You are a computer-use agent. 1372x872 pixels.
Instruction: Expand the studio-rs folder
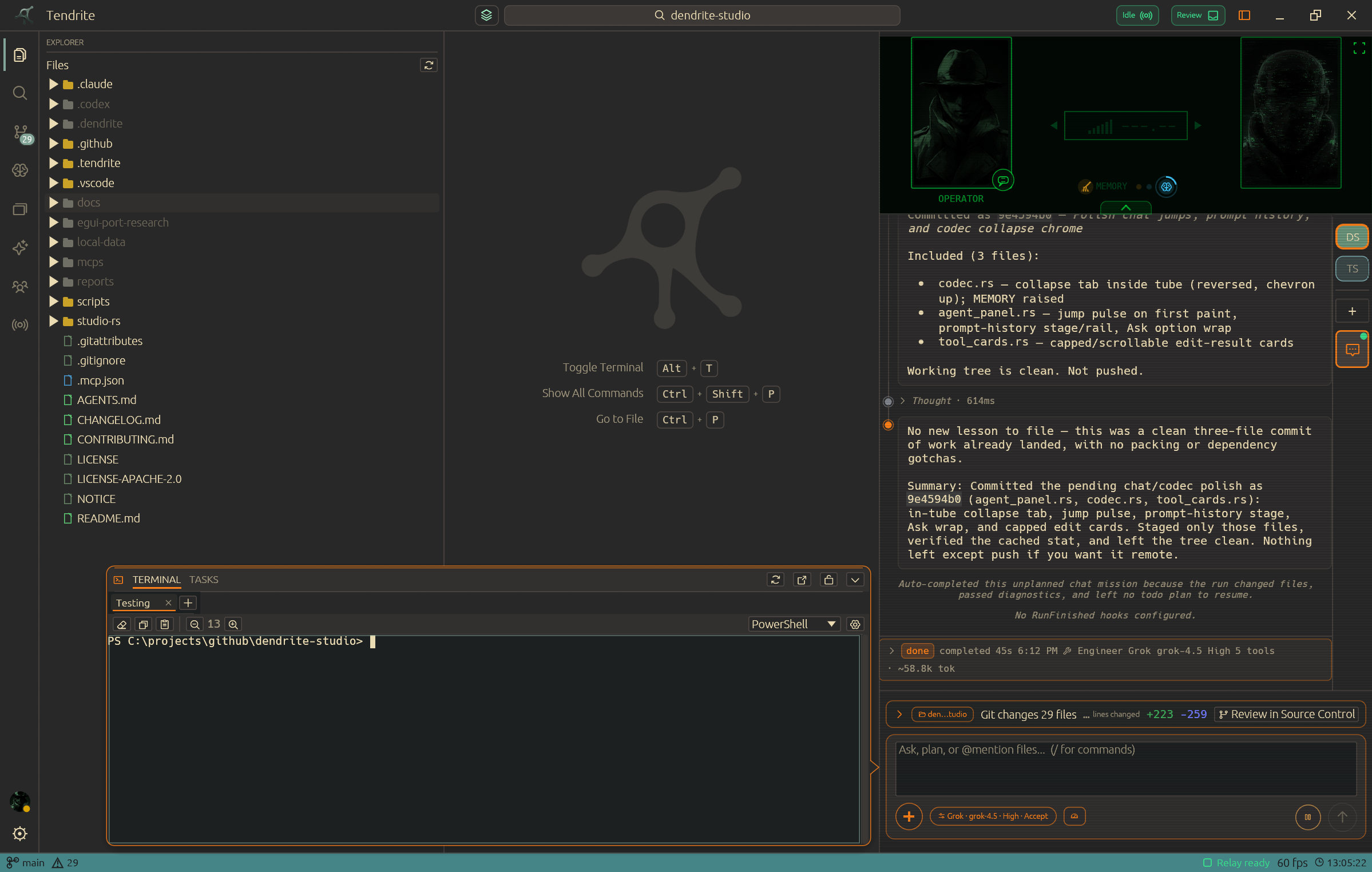(54, 321)
